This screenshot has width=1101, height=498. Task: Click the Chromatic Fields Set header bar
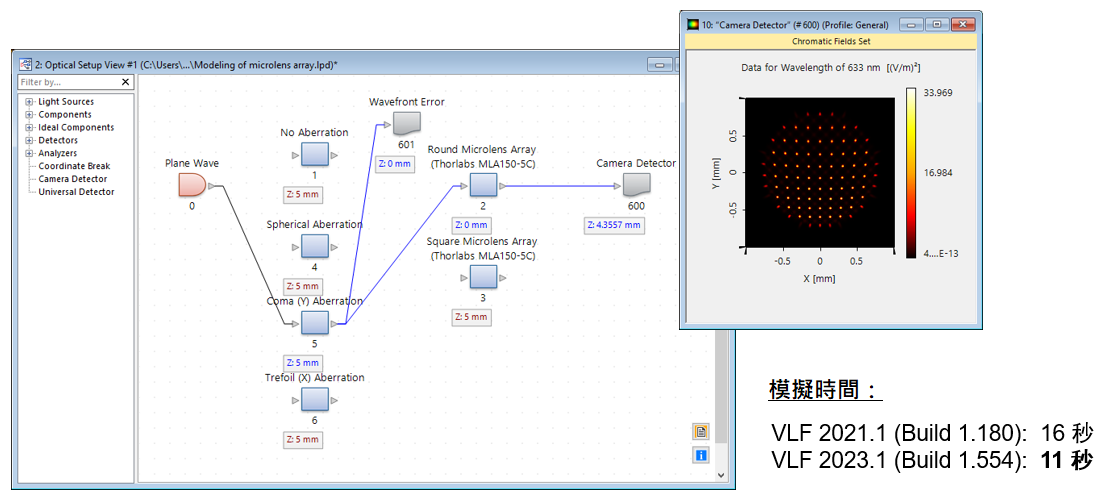[831, 41]
